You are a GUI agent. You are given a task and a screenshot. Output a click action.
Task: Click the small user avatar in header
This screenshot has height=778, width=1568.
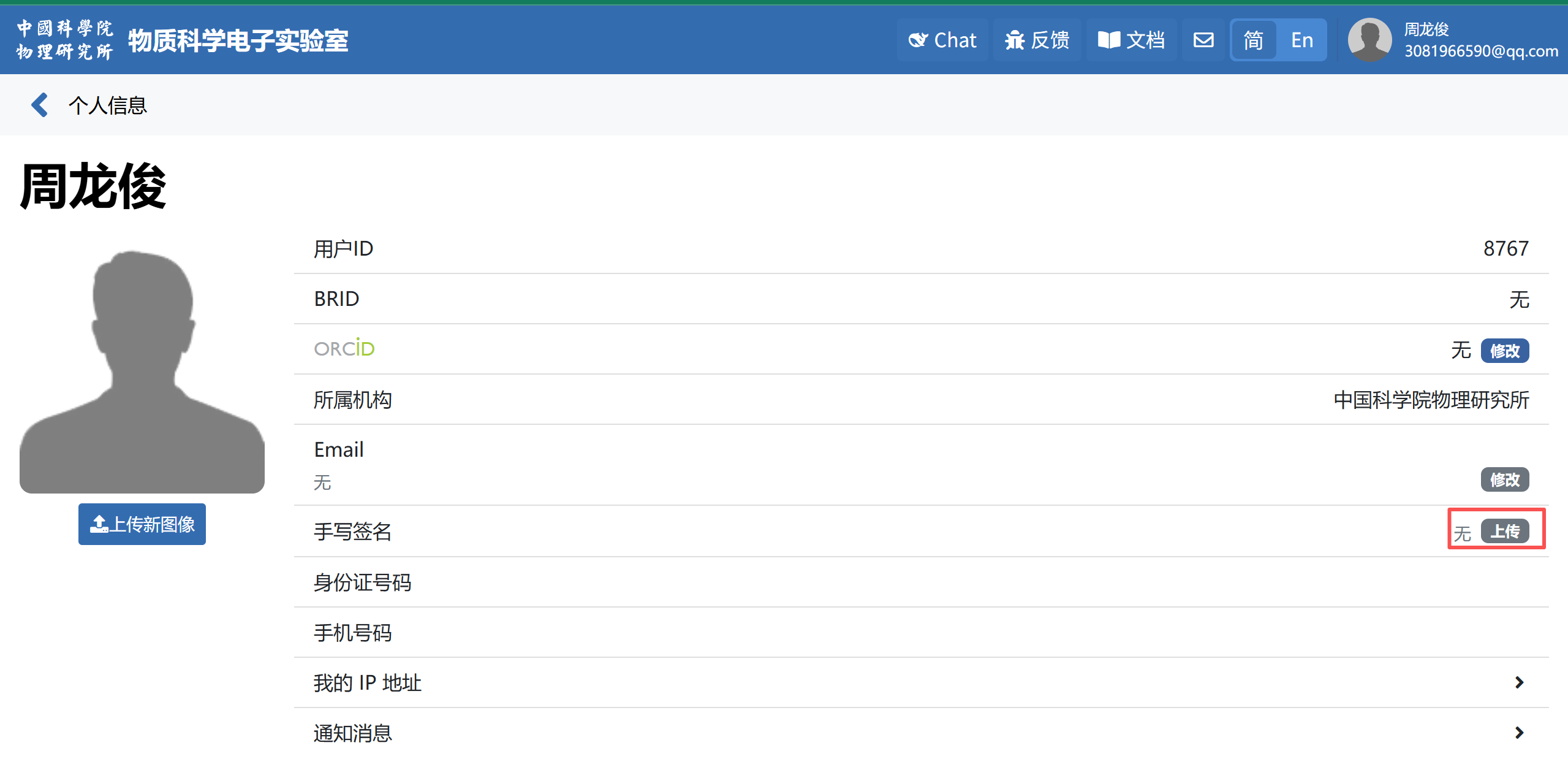pos(1369,40)
